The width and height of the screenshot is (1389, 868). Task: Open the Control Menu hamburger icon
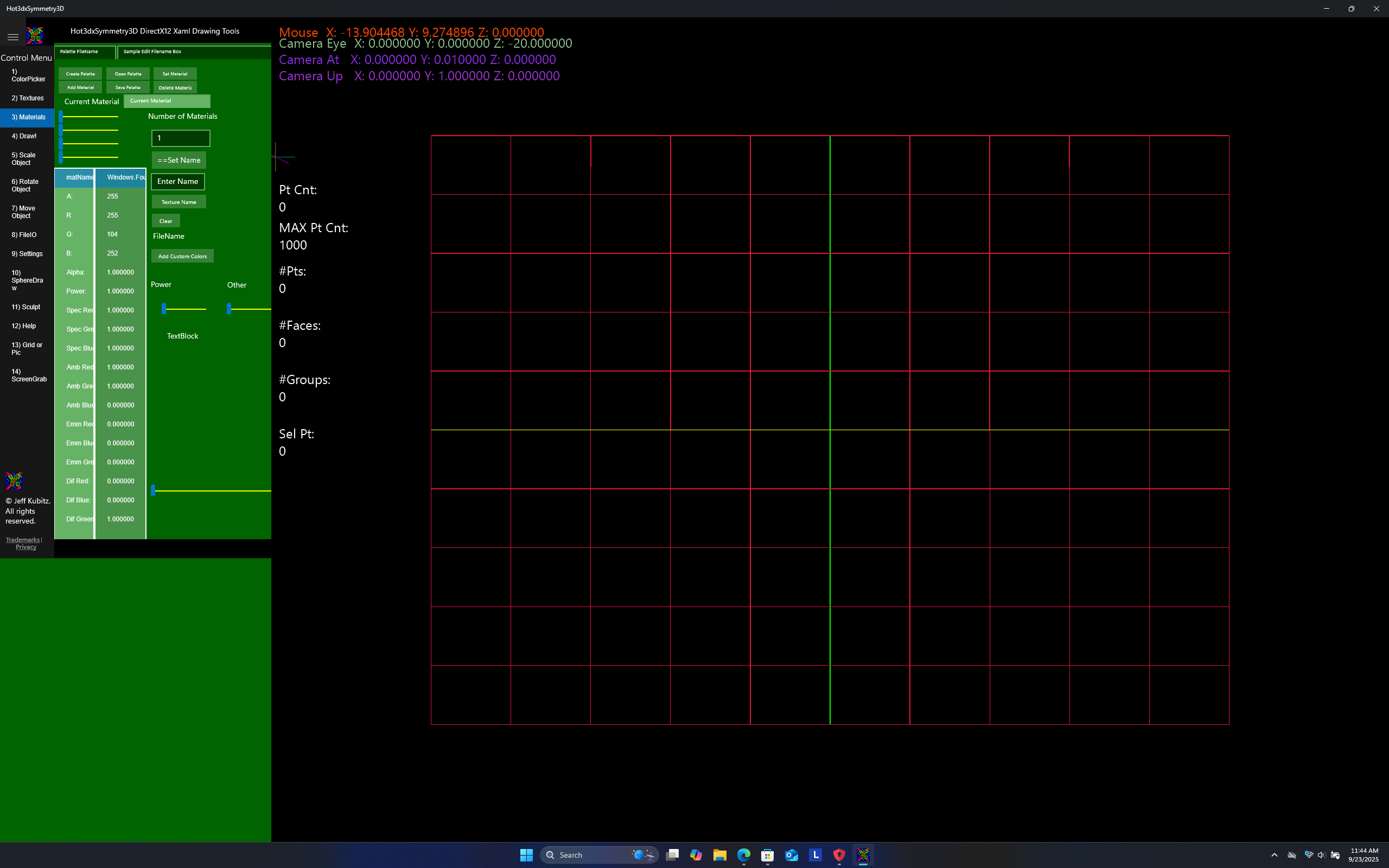click(x=12, y=36)
